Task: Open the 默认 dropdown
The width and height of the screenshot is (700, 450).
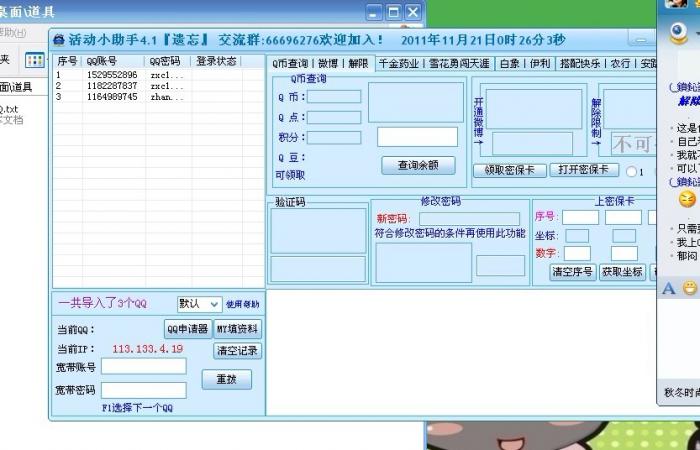Action: click(200, 304)
